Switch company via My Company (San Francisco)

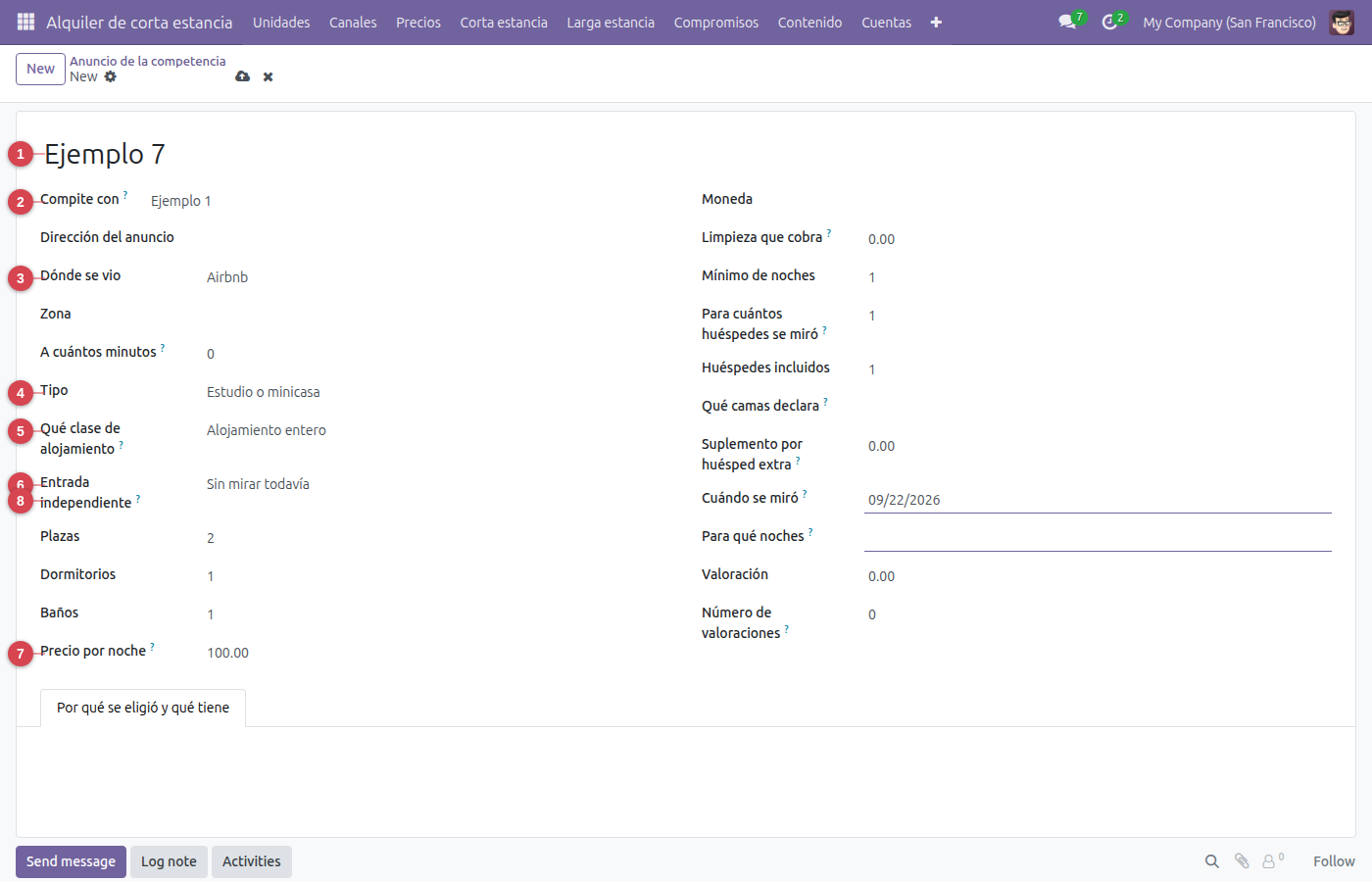pos(1229,22)
